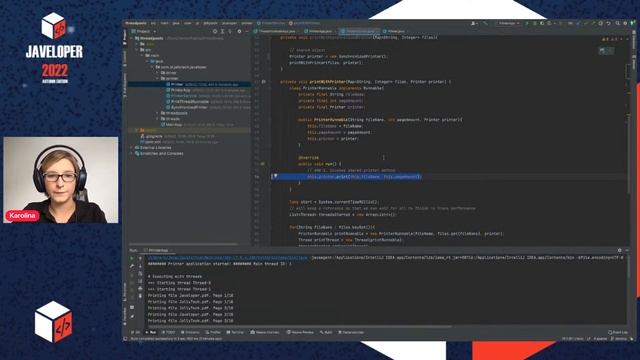640x360 pixels.
Task: Click the user account icon in the top toolbar
Action: point(473,24)
